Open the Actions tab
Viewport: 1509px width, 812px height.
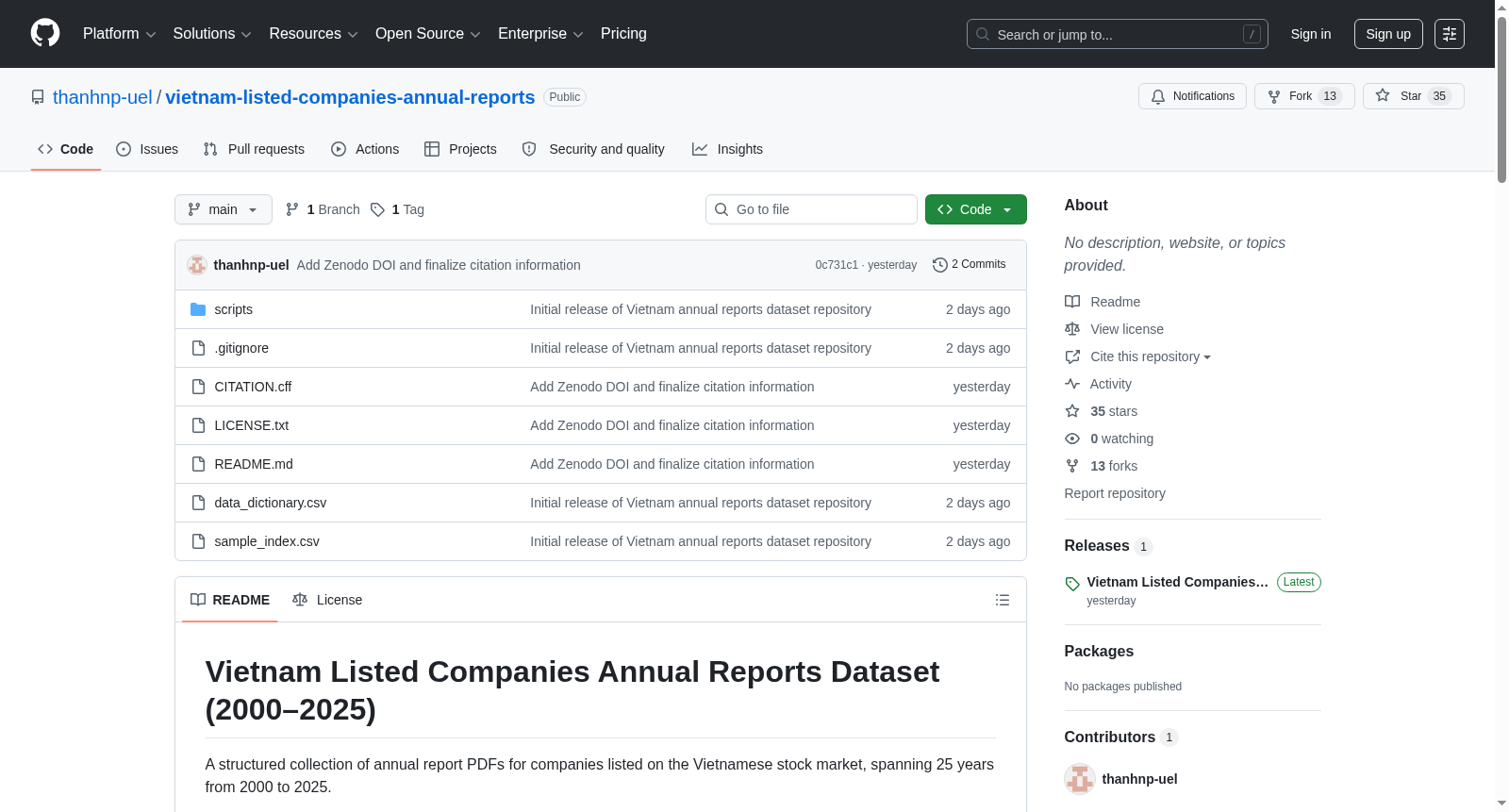tap(365, 149)
